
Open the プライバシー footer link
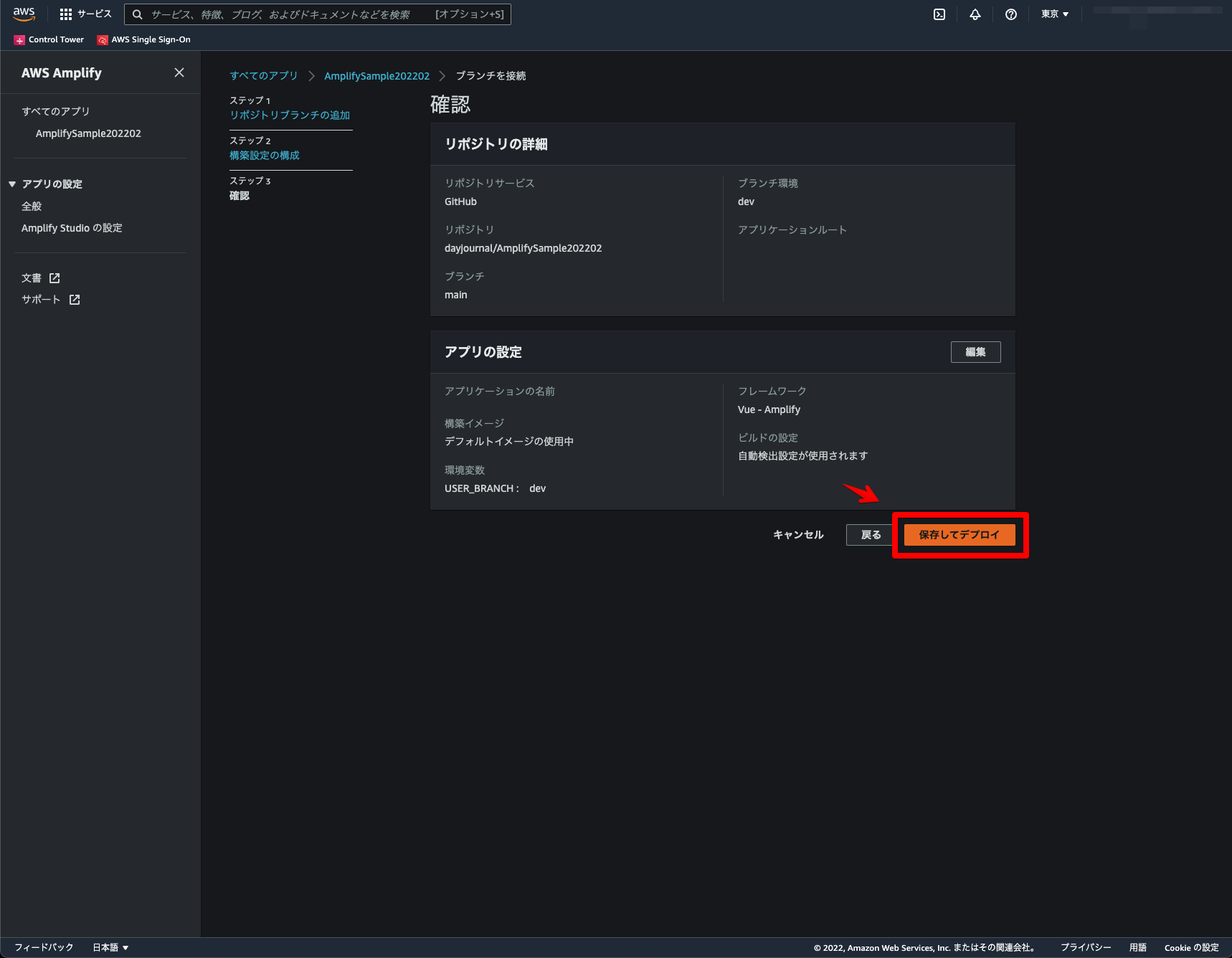1086,947
